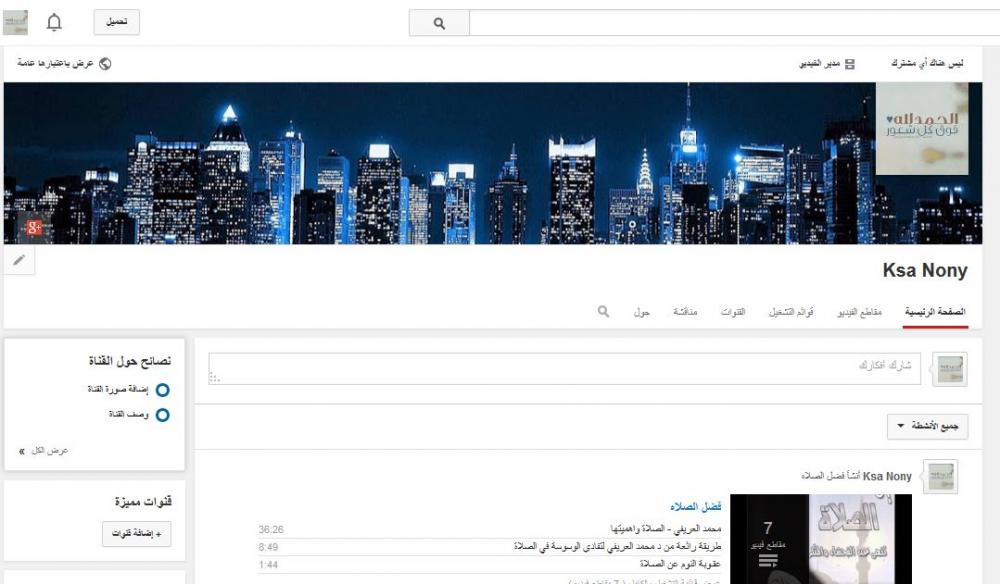Open مدير الفيديو video manager icon
This screenshot has width=1000, height=584.
point(850,63)
